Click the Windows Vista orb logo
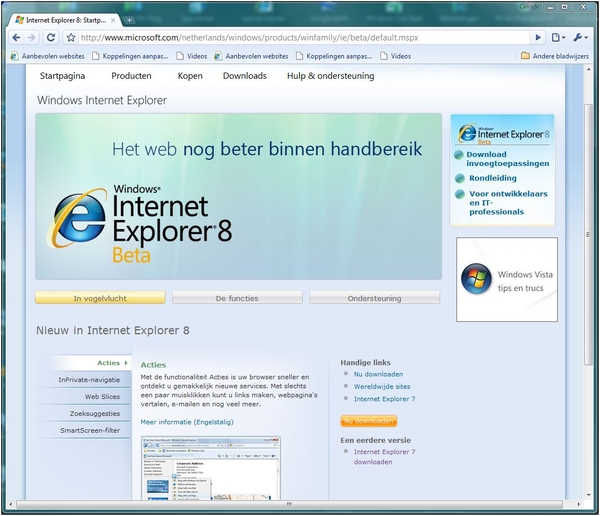 [x=476, y=279]
